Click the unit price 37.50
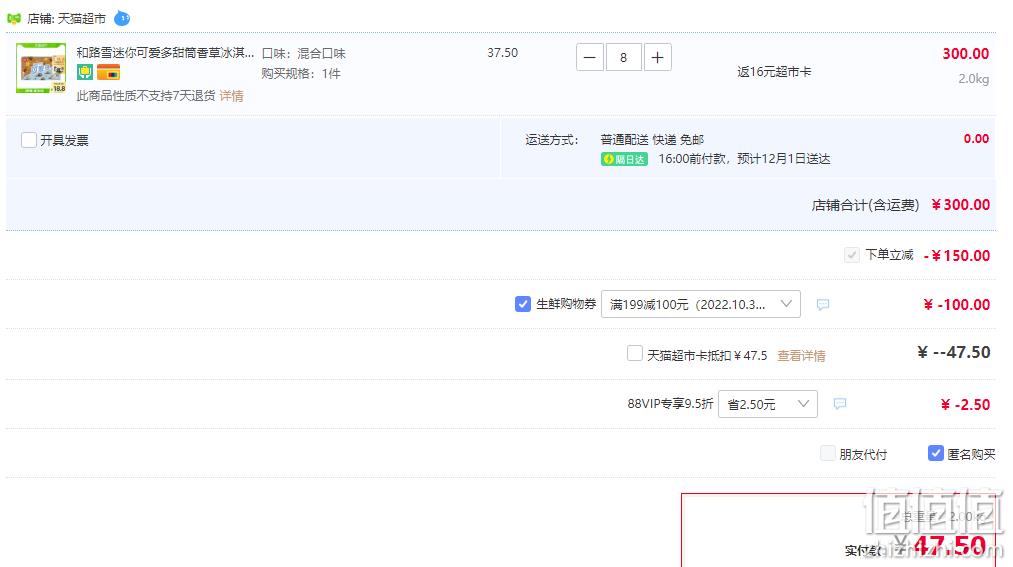1013x567 pixels. pos(503,53)
